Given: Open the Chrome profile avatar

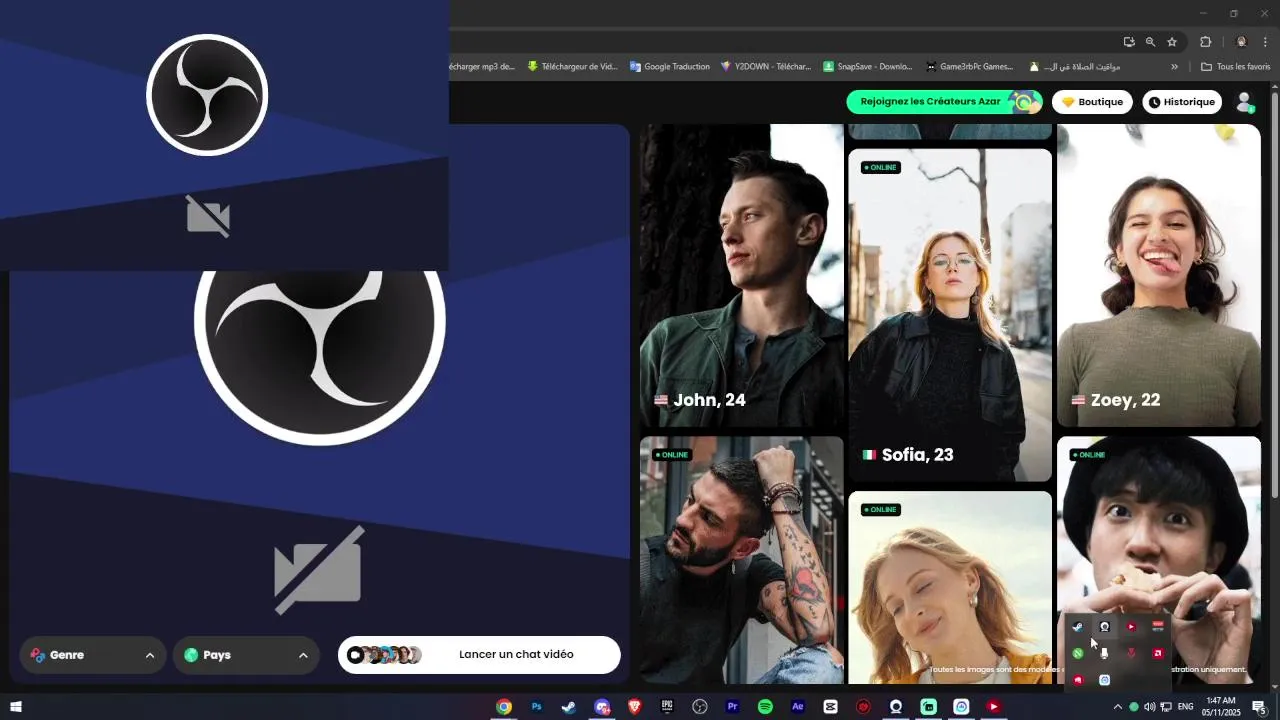Looking at the screenshot, I should point(1242,42).
